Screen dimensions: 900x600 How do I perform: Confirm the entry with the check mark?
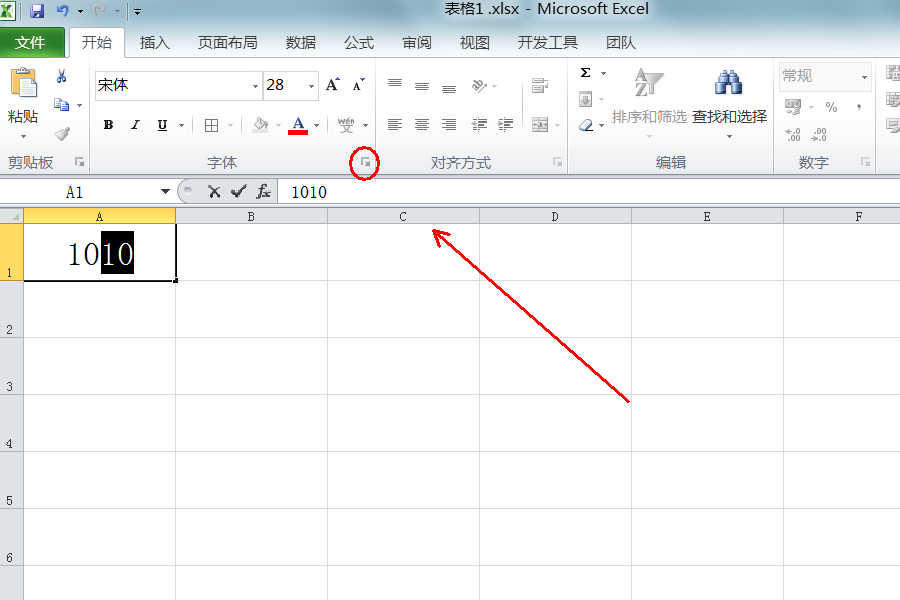(x=238, y=191)
